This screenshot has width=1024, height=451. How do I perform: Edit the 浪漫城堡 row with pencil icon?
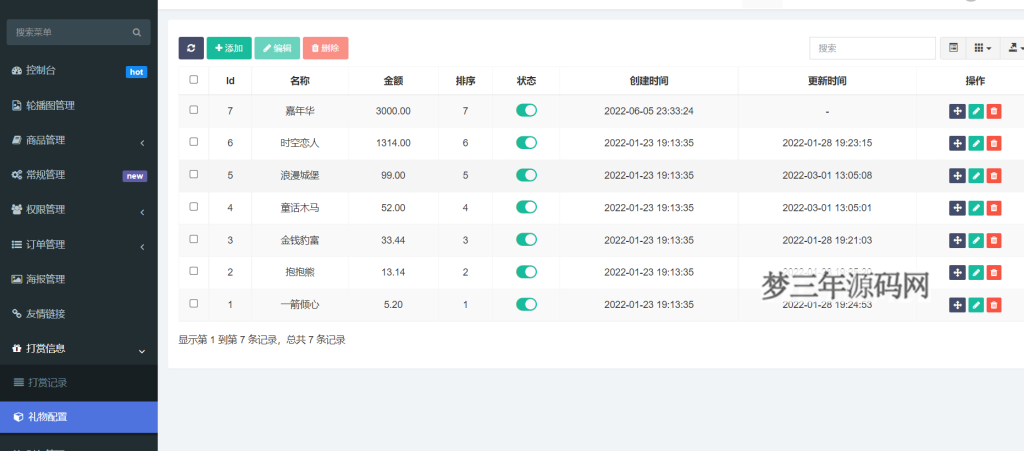pos(976,176)
